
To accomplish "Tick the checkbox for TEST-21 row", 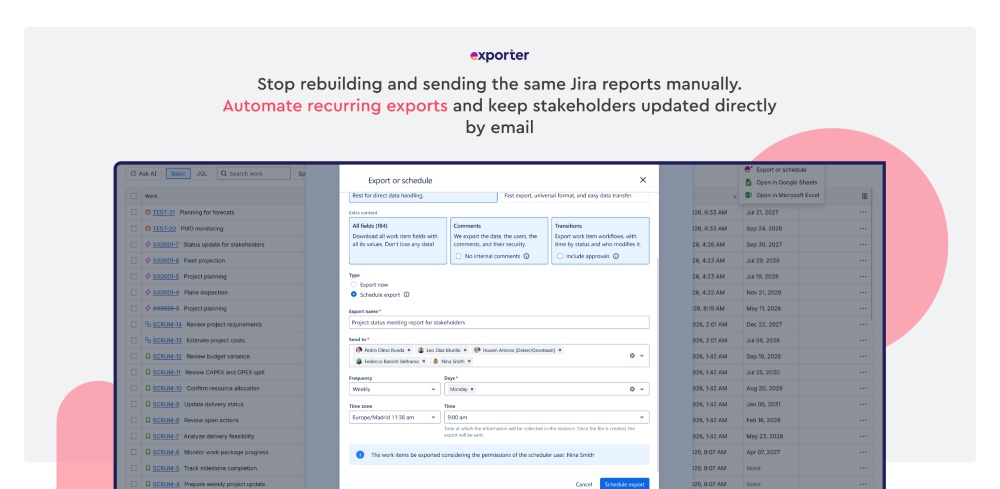I will coord(133,212).
